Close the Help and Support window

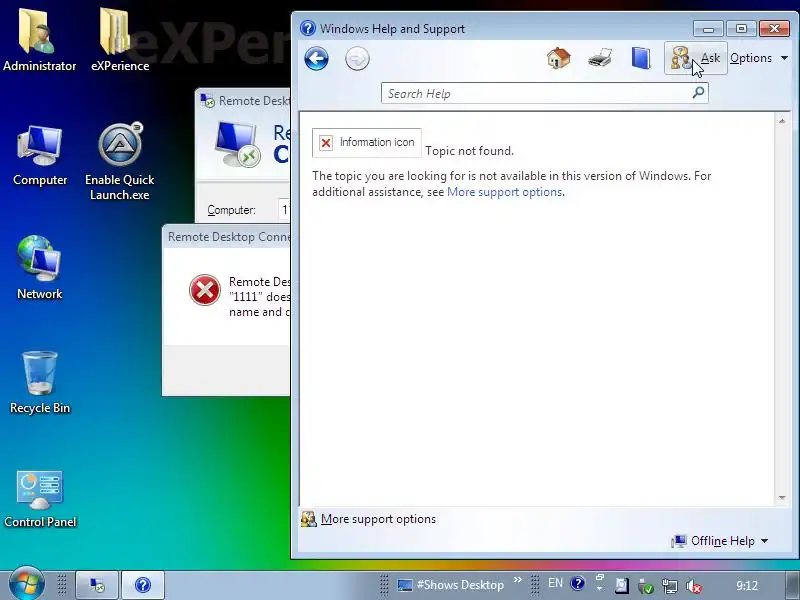(x=774, y=29)
